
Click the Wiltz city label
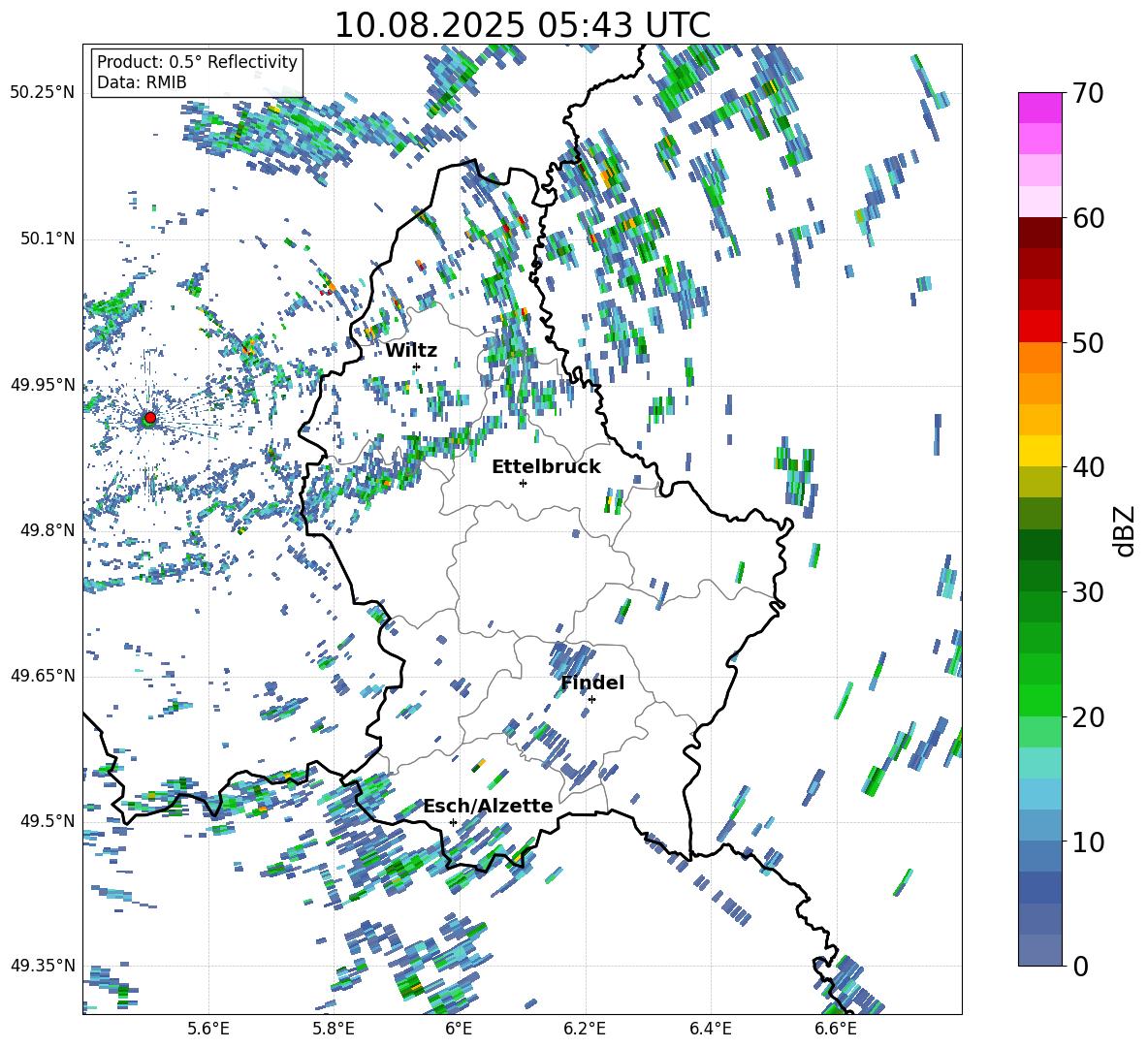(411, 351)
